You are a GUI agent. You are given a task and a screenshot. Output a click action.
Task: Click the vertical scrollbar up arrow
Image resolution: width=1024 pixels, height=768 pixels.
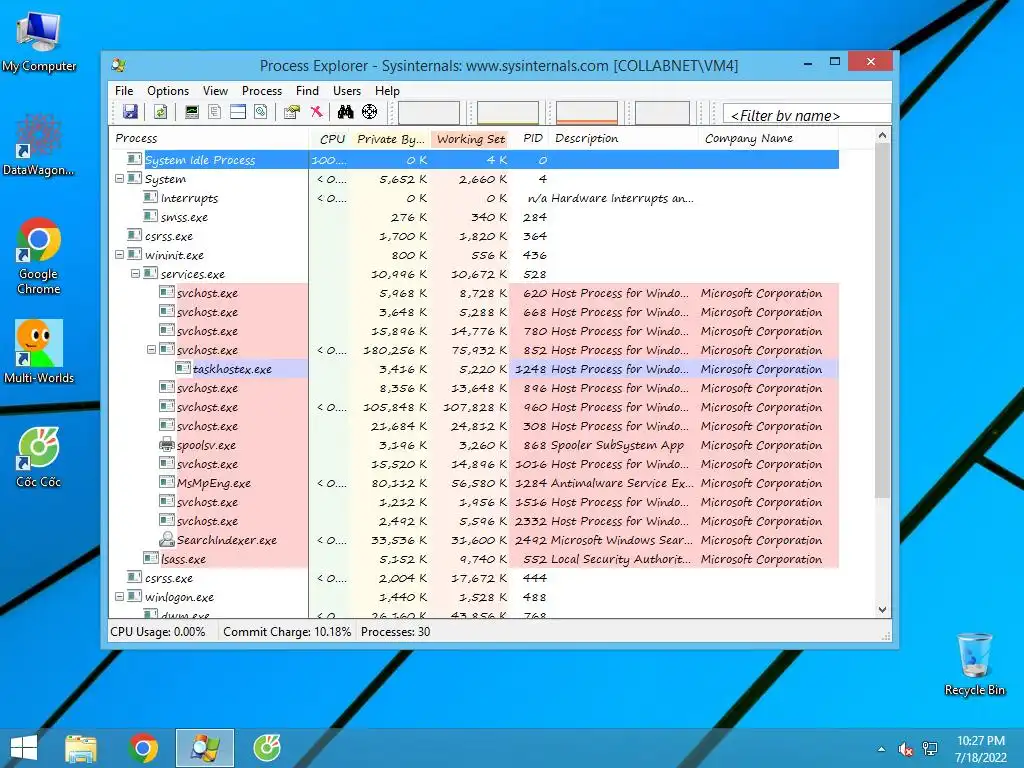[x=882, y=136]
